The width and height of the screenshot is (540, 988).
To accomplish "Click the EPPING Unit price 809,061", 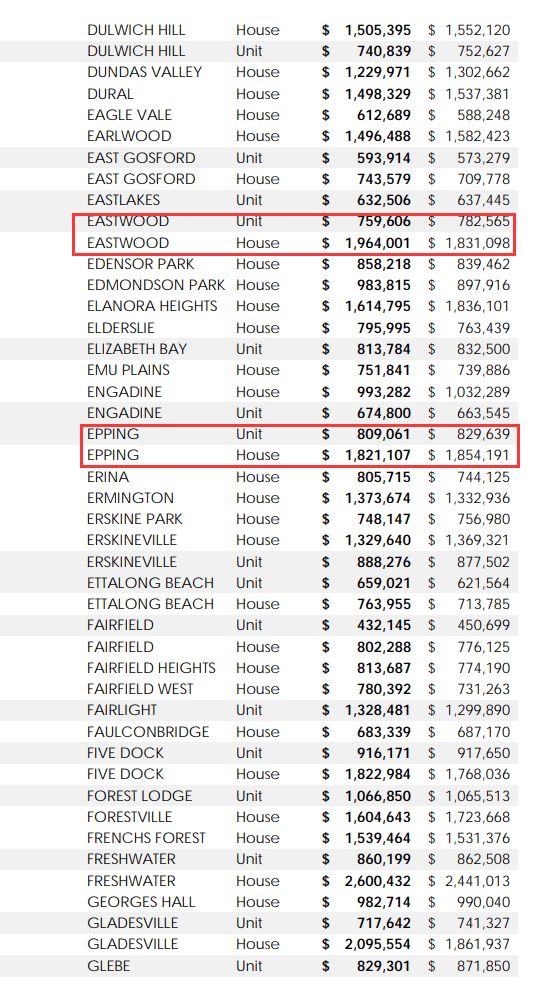I will pyautogui.click(x=384, y=434).
